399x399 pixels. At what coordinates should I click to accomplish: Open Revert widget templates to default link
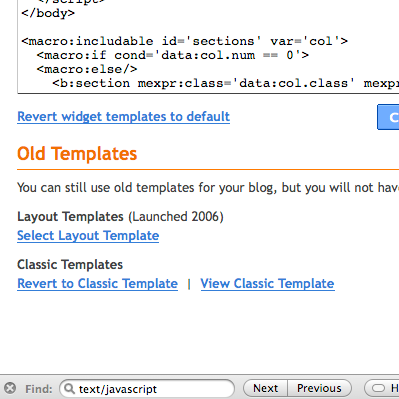(123, 117)
